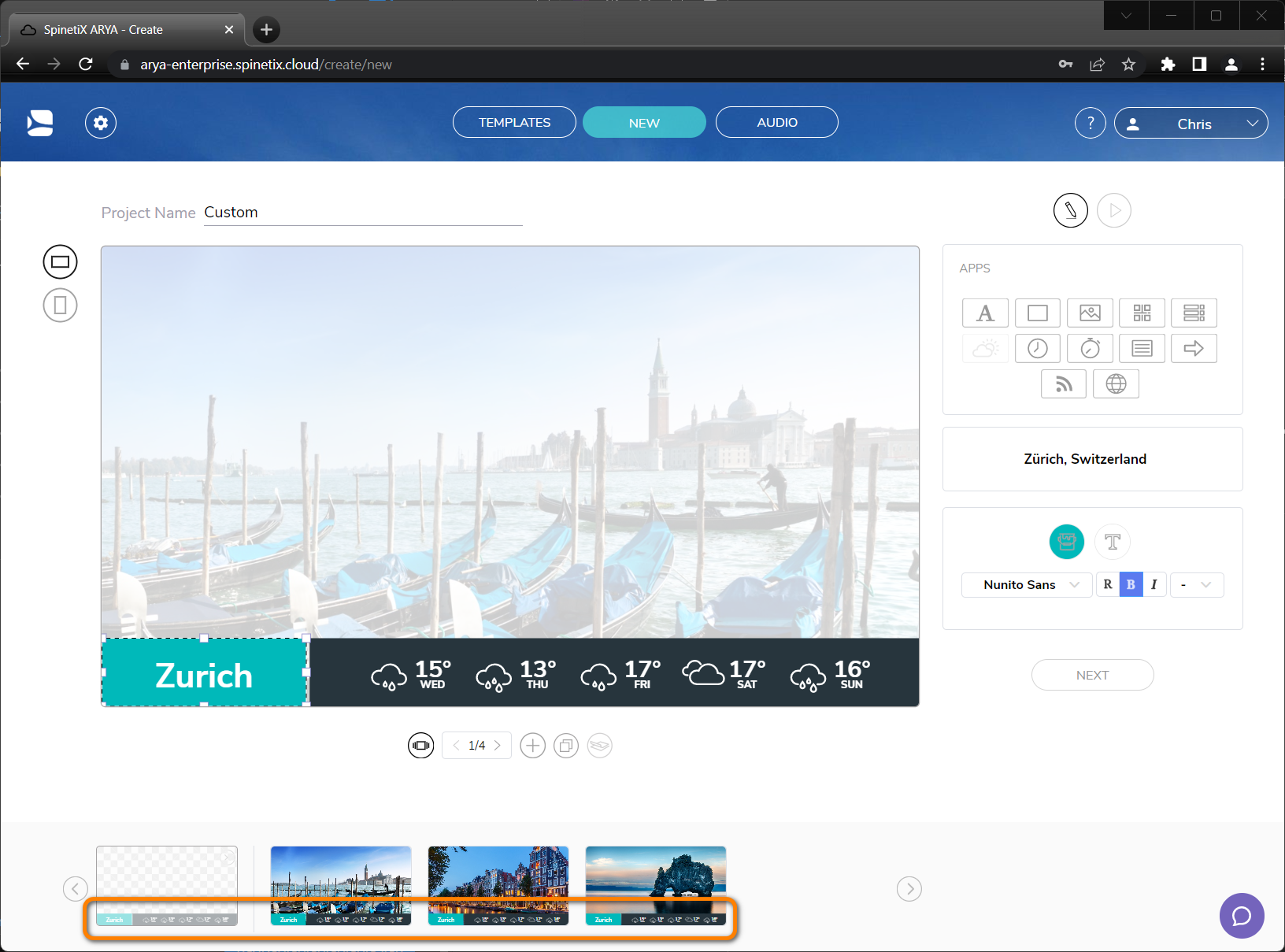Toggle bold text formatting
1285x952 pixels.
coord(1131,584)
